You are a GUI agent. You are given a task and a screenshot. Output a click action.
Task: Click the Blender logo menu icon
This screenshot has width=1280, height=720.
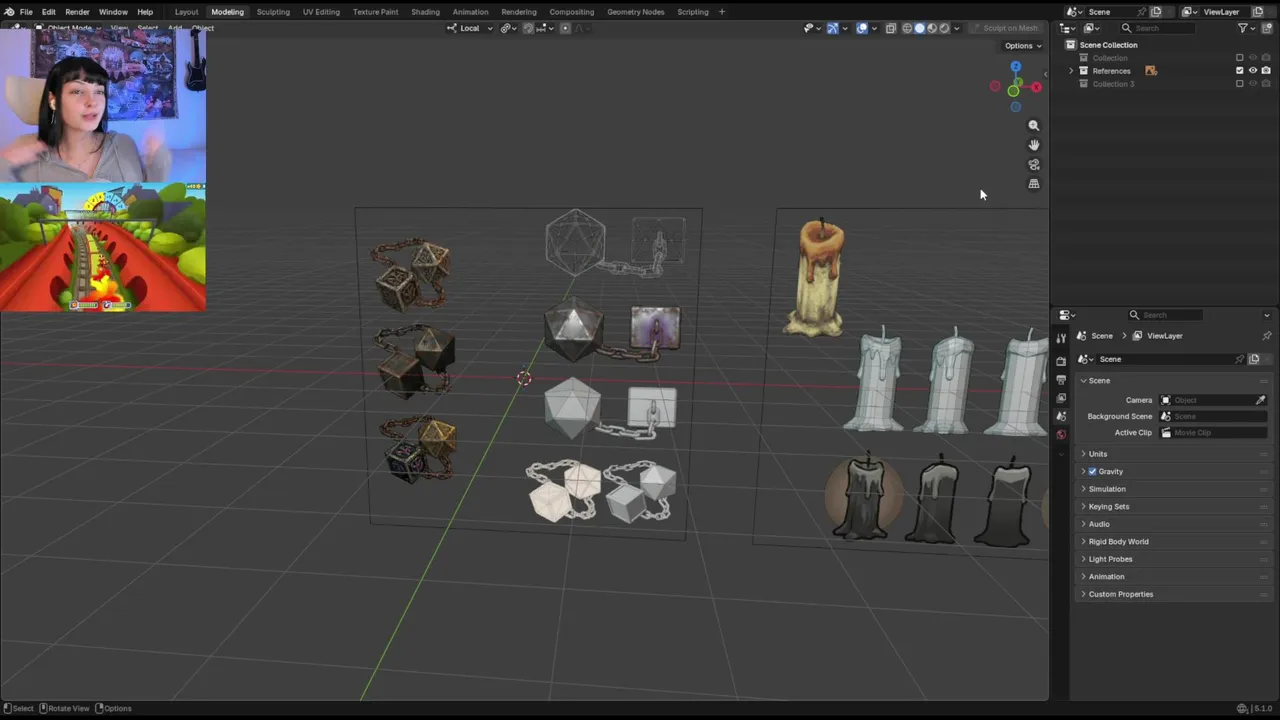(x=8, y=12)
